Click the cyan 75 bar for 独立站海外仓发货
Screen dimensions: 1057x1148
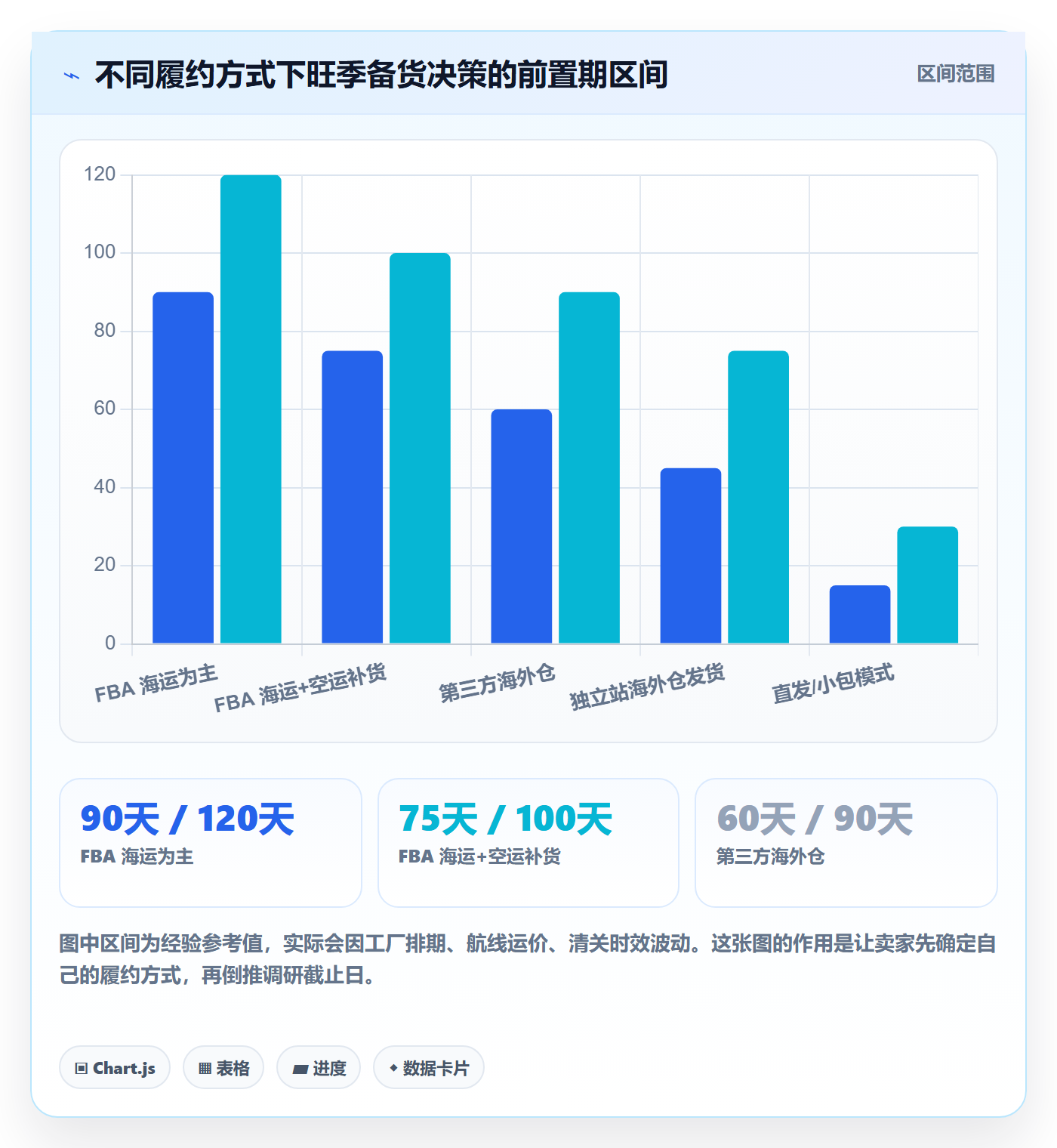(x=758, y=497)
